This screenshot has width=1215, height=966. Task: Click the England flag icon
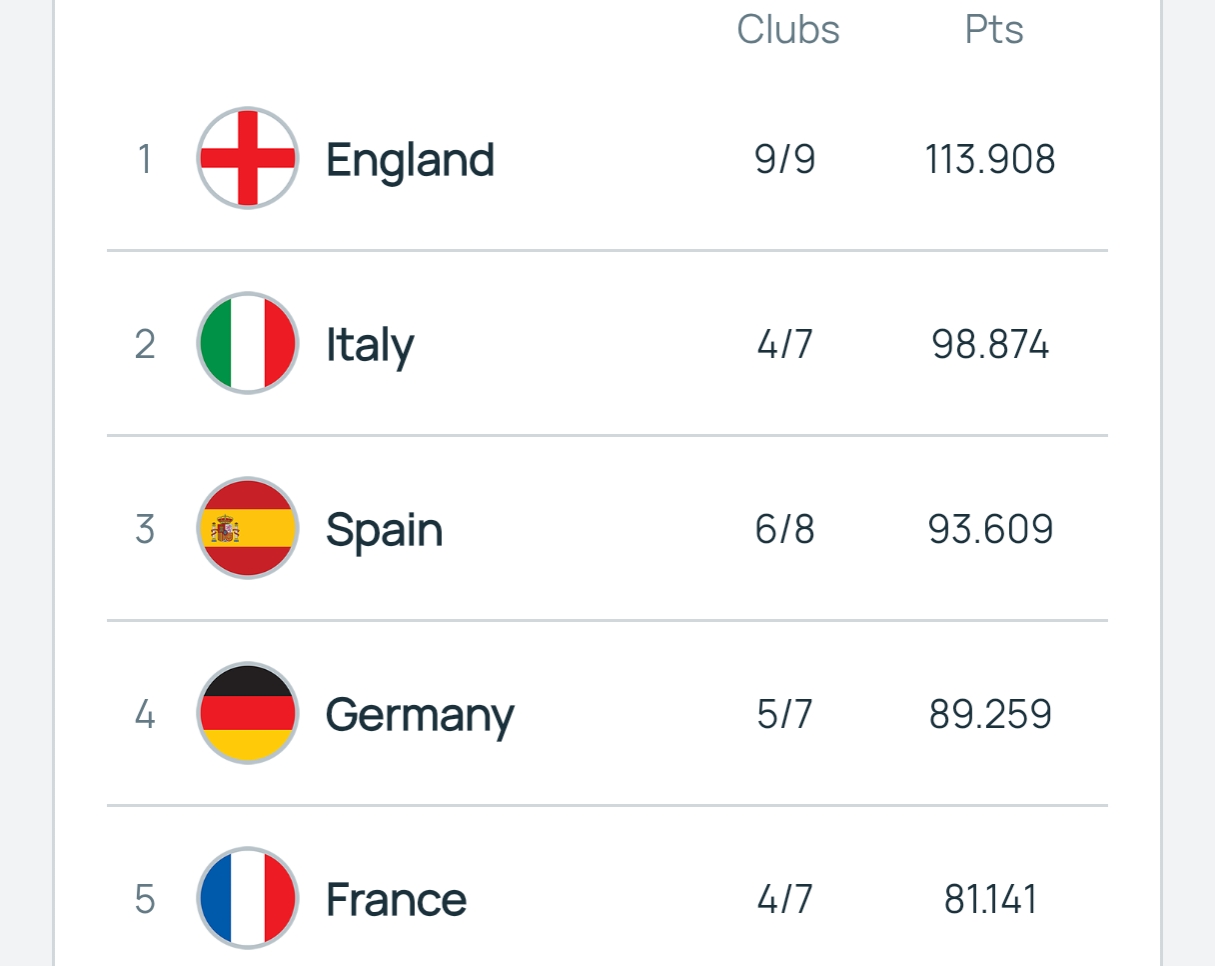tap(247, 158)
